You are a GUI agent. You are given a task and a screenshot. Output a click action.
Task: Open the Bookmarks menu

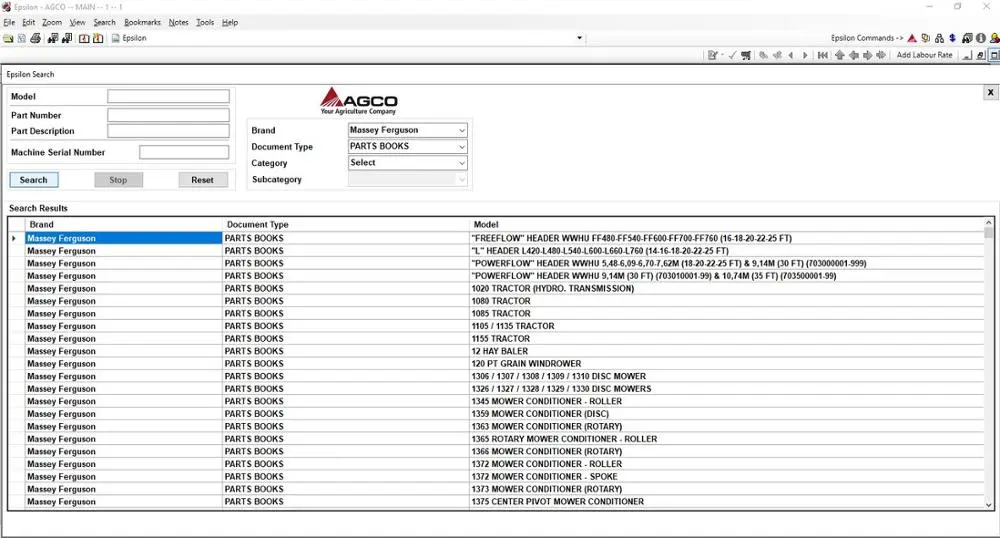coord(142,22)
